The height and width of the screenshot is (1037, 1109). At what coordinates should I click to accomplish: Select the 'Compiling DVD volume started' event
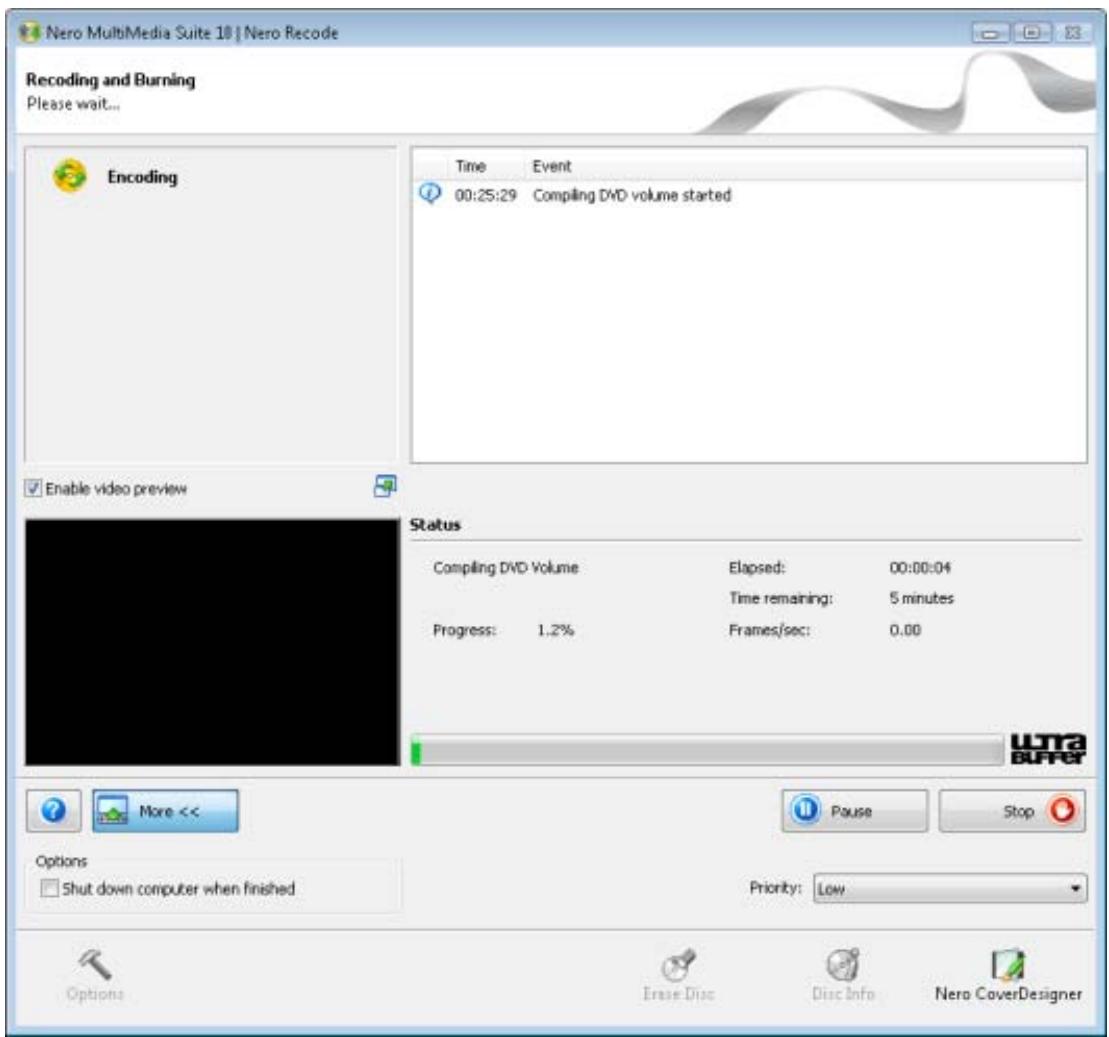632,195
